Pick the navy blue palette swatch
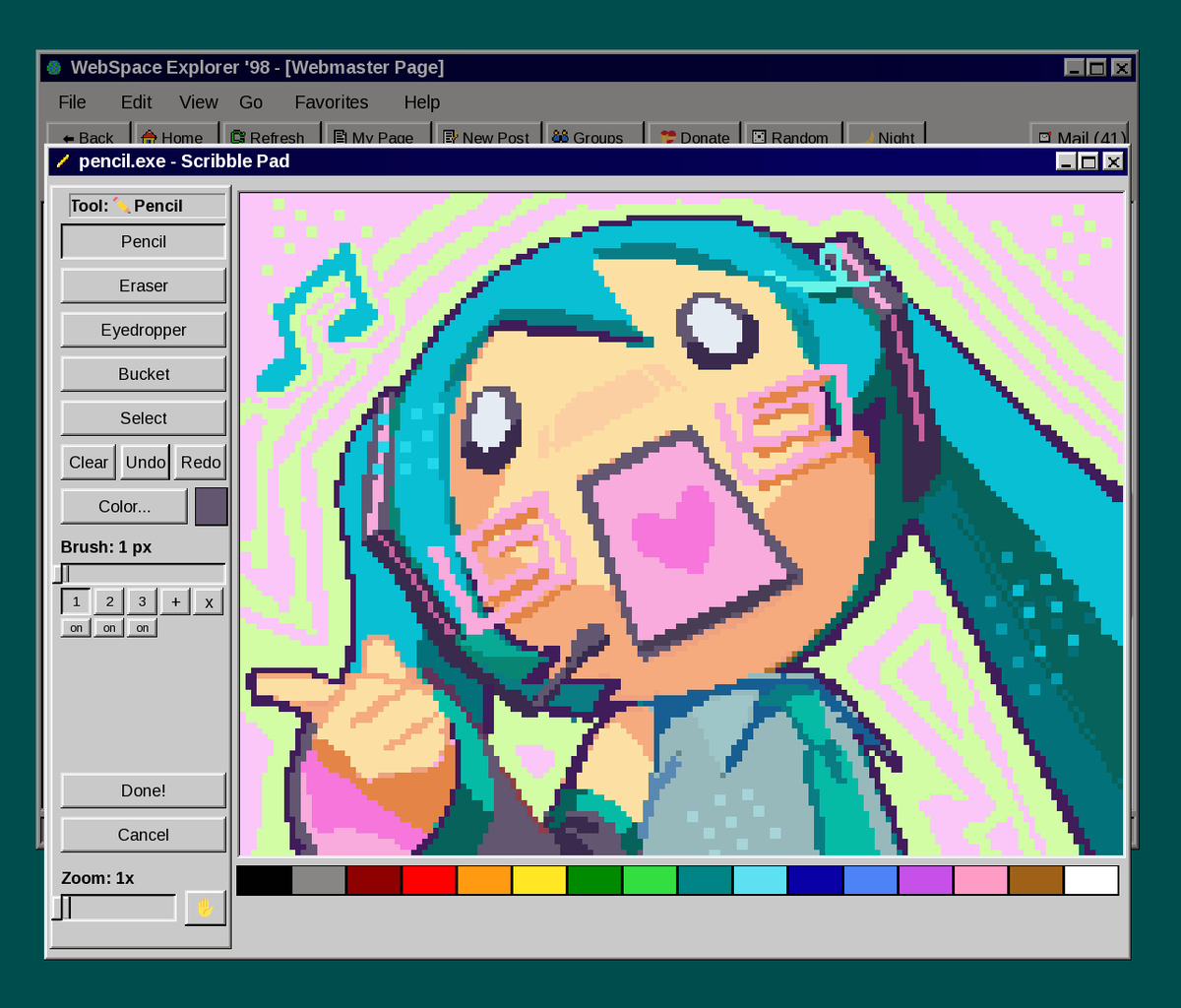The height and width of the screenshot is (1008, 1181). [x=815, y=880]
